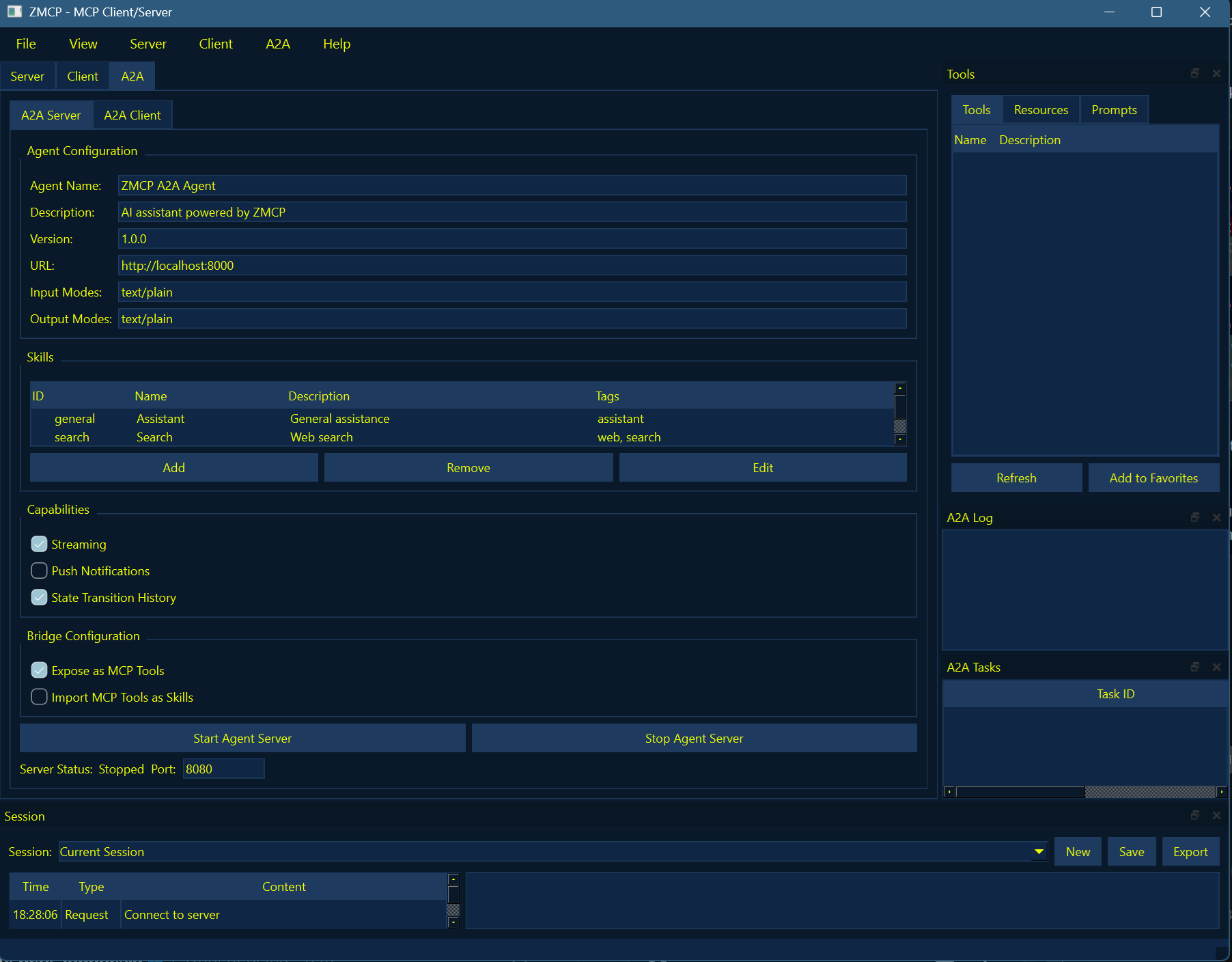Click Start Agent Server

tap(242, 738)
